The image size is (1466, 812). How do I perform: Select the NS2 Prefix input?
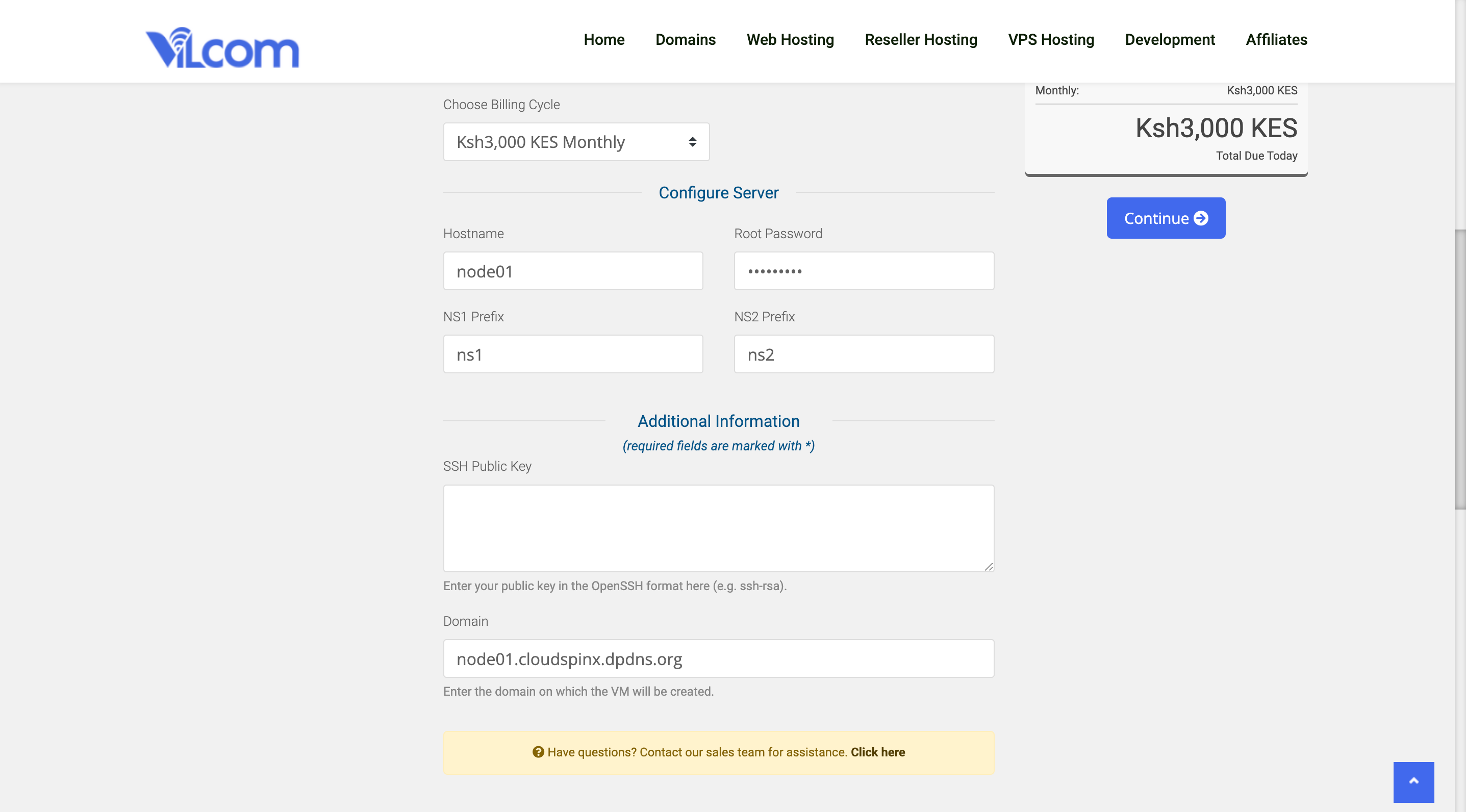pos(863,354)
